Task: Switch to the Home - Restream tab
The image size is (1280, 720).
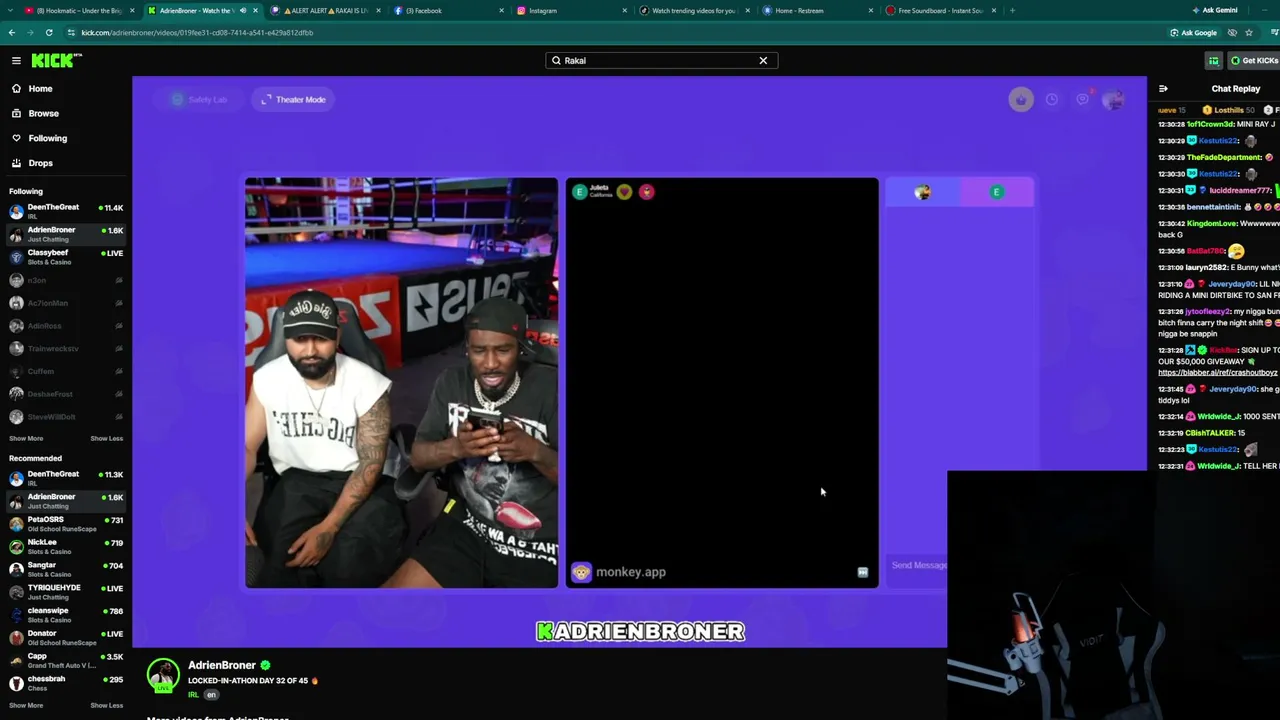Action: (817, 10)
